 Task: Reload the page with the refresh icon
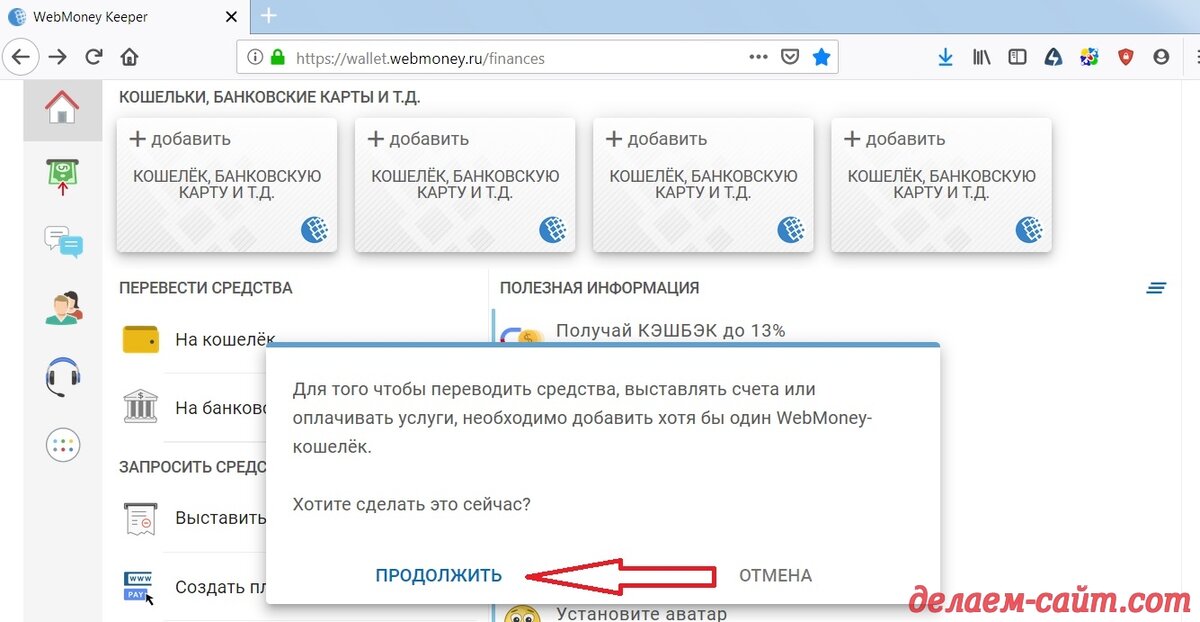tap(94, 57)
